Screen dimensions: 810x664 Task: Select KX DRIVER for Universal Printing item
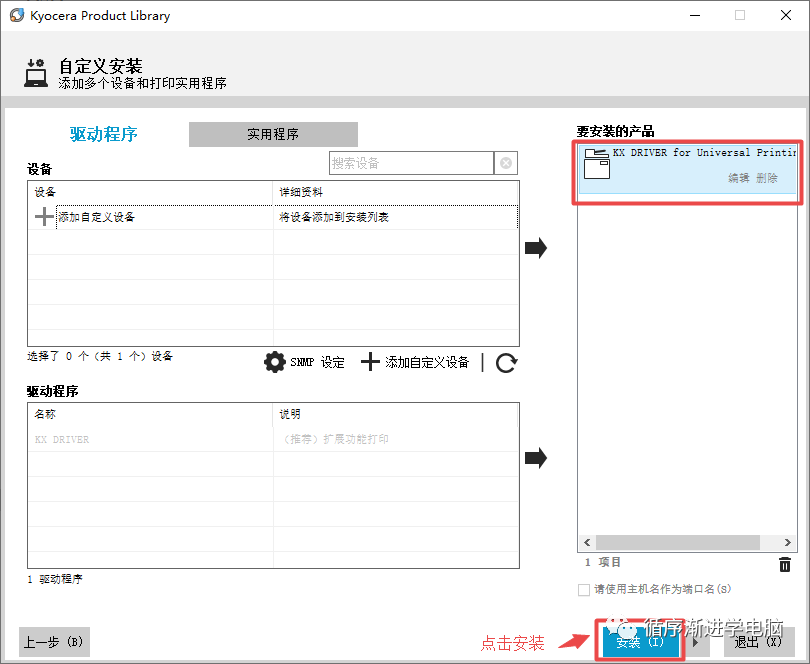[688, 169]
